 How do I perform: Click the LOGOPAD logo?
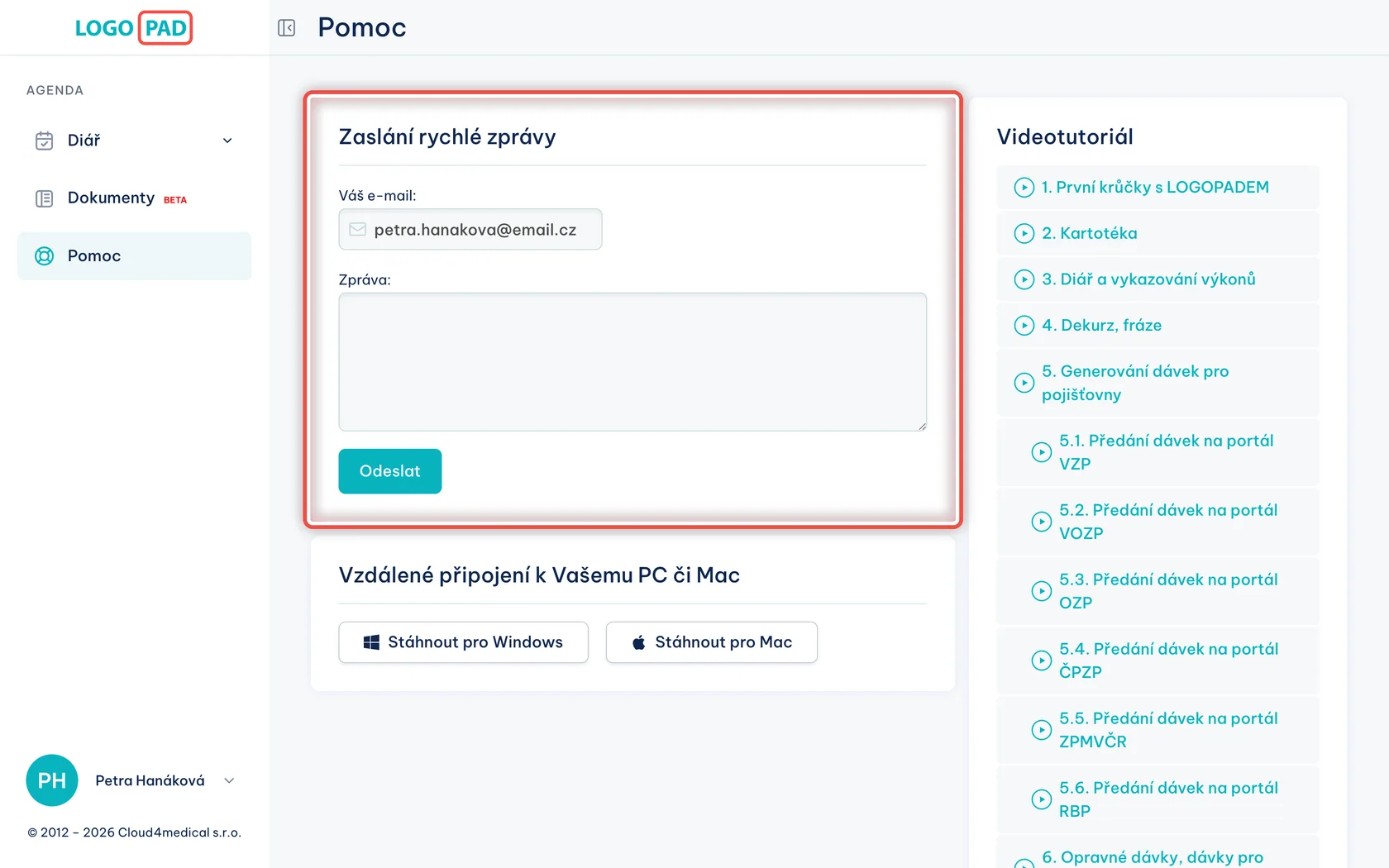[x=133, y=28]
